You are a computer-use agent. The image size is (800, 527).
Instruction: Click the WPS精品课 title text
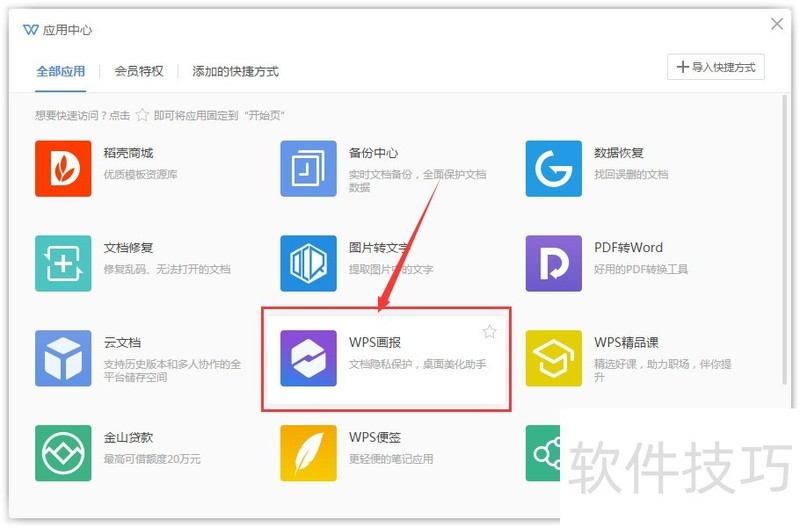(626, 342)
